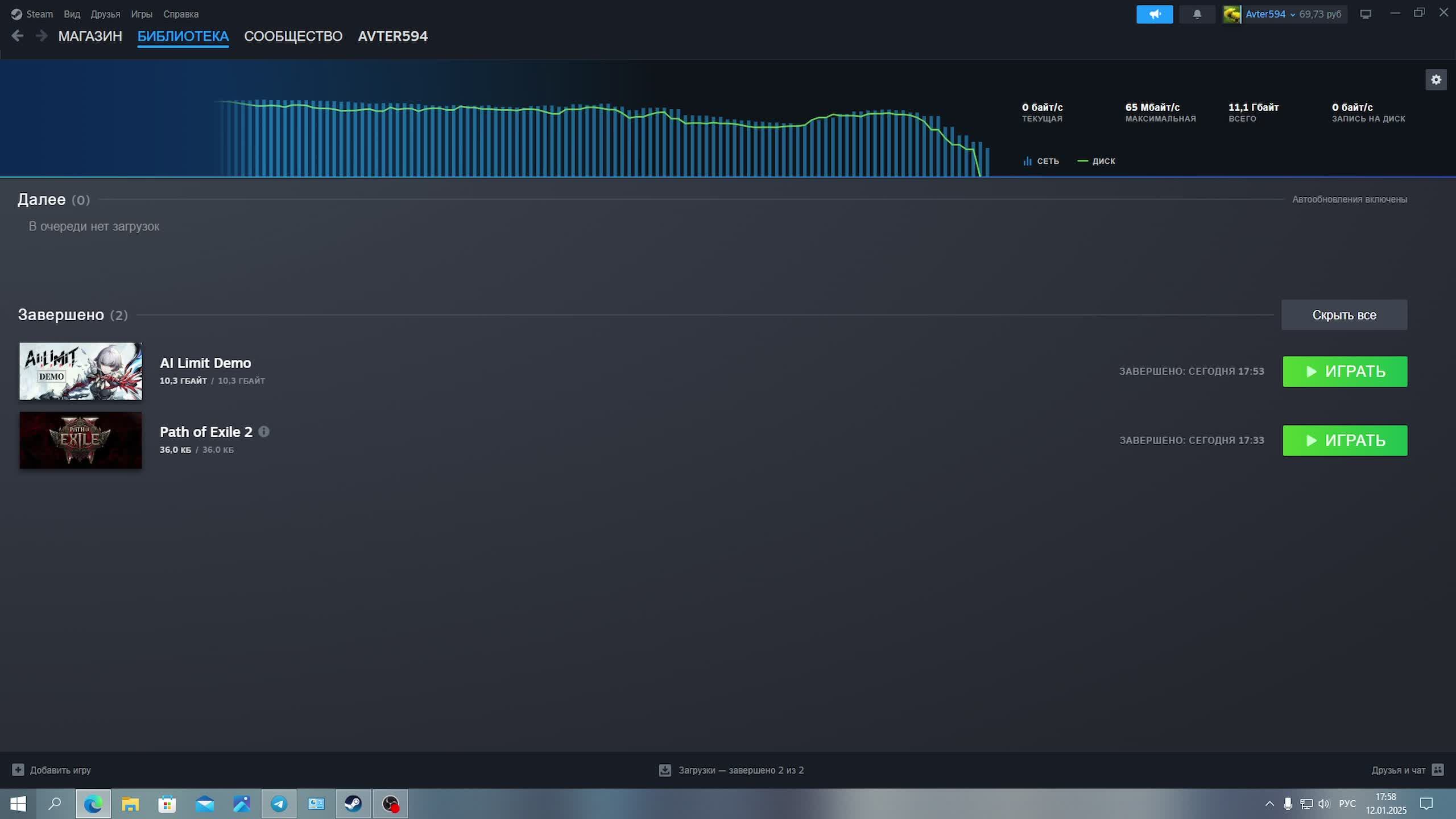
Task: Open File Explorer from taskbar
Action: click(130, 804)
